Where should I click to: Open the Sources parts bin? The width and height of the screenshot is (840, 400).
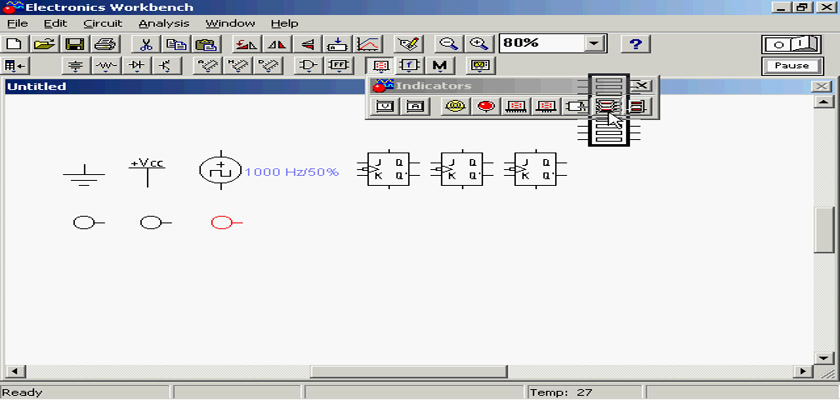coord(76,66)
